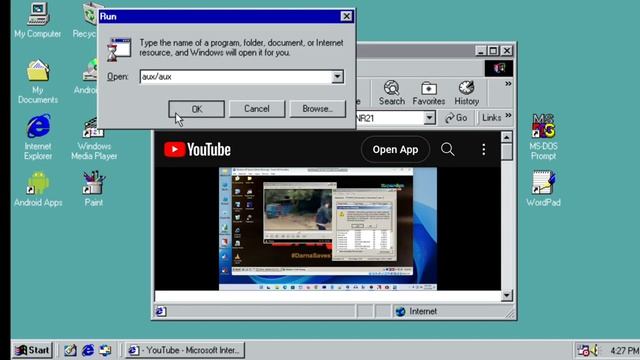Click the Windows flag throbber in Internet Explorer

[499, 68]
